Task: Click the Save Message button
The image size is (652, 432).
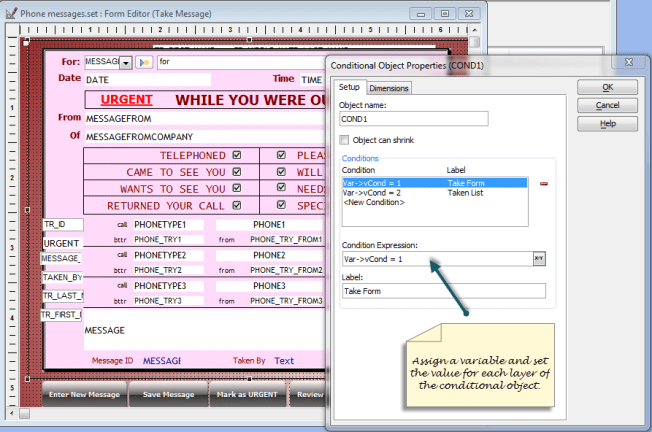Action: (x=167, y=394)
